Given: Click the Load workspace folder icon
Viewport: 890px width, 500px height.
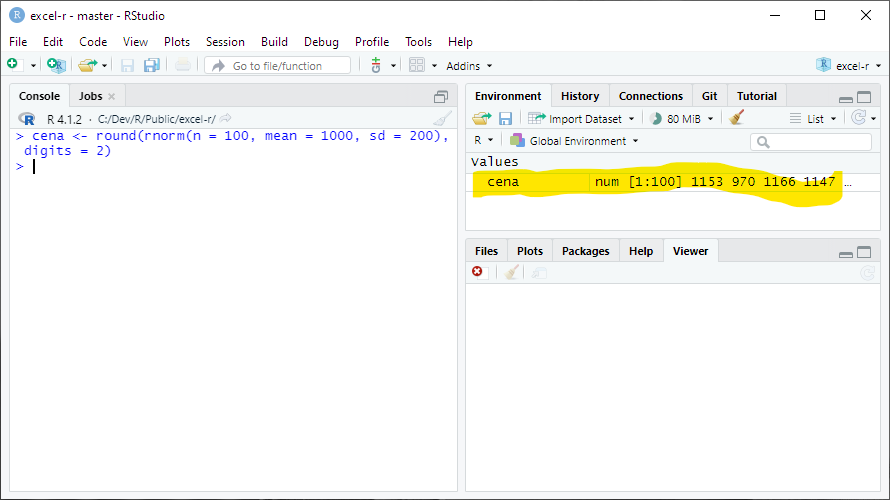Looking at the screenshot, I should tap(481, 119).
